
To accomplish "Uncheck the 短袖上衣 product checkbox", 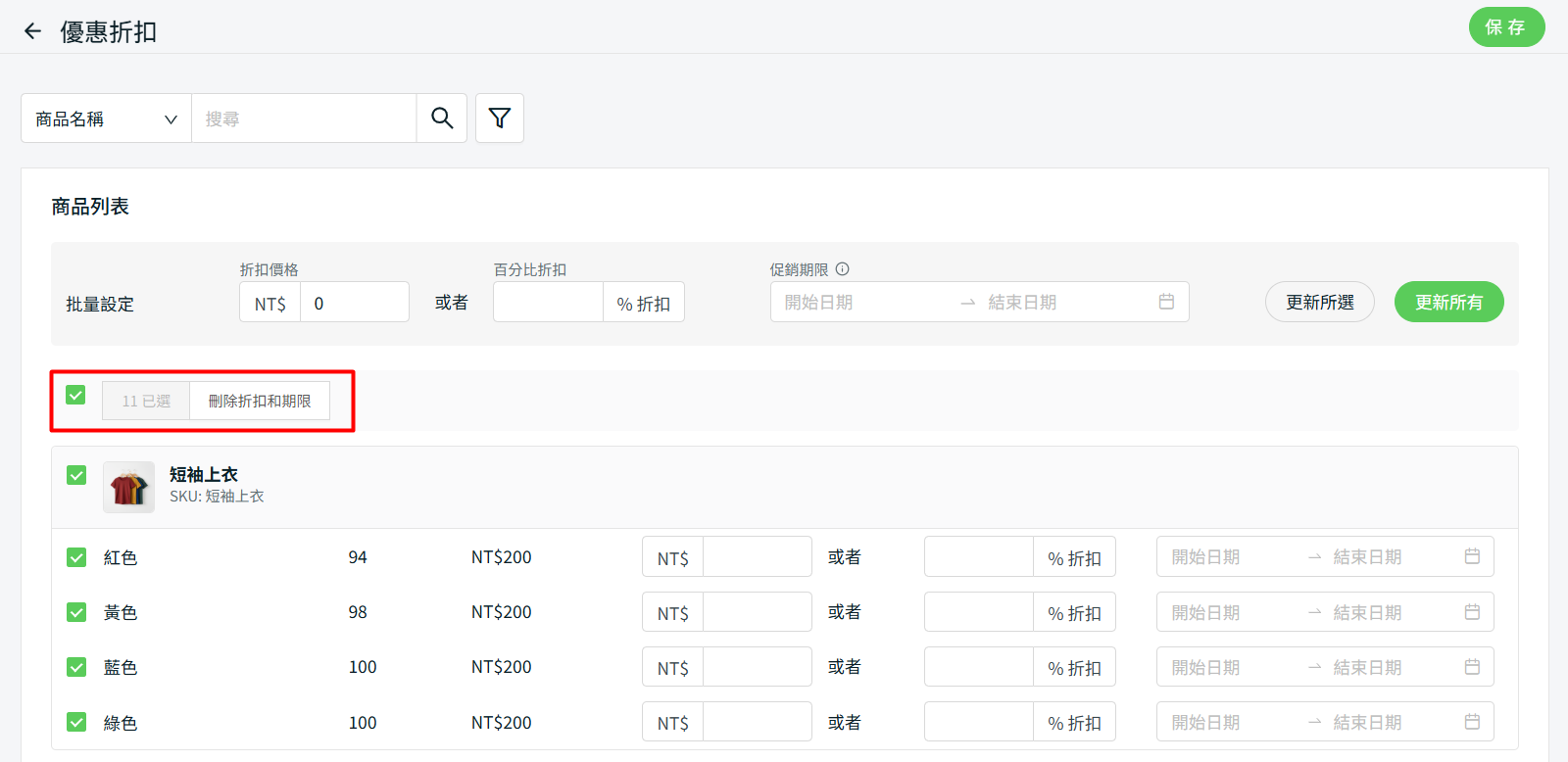I will click(76, 475).
